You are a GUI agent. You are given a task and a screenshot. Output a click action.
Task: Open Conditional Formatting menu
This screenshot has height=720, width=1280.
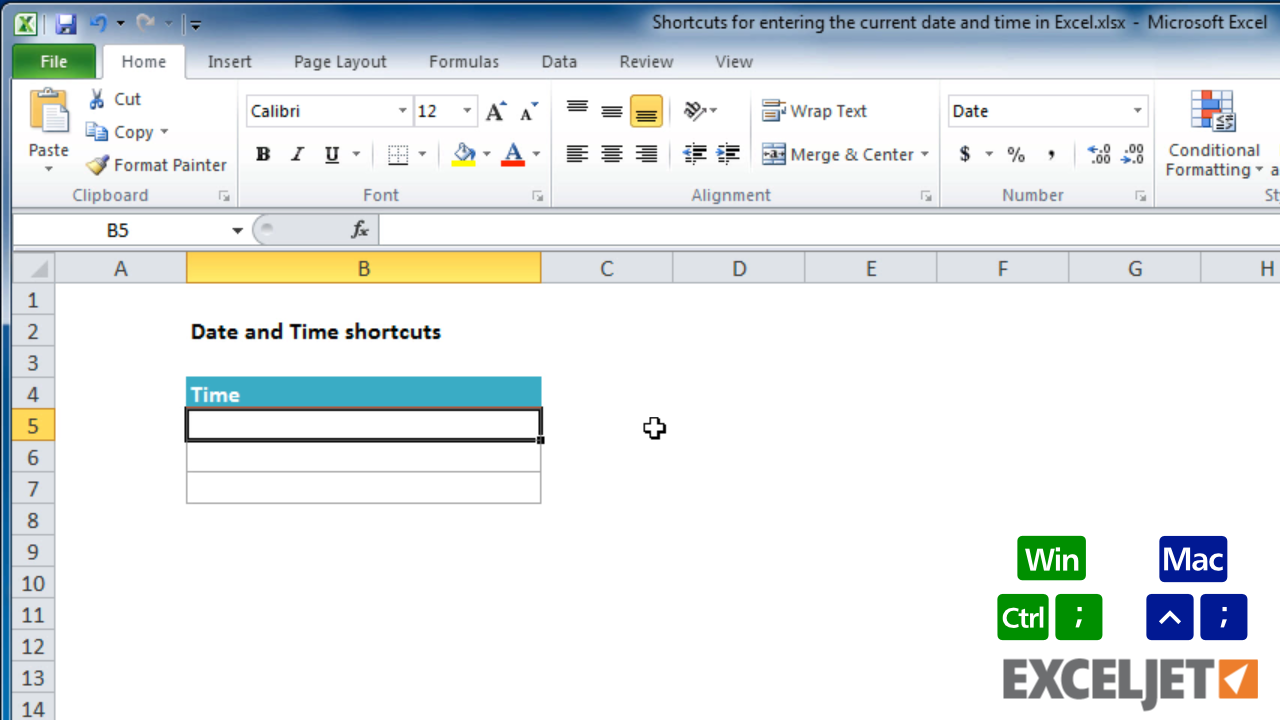1214,135
